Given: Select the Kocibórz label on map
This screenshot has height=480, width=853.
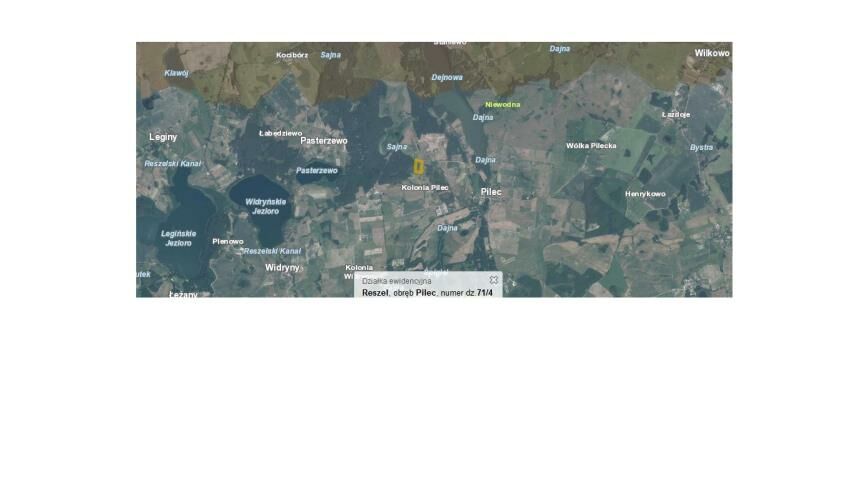Looking at the screenshot, I should point(292,55).
